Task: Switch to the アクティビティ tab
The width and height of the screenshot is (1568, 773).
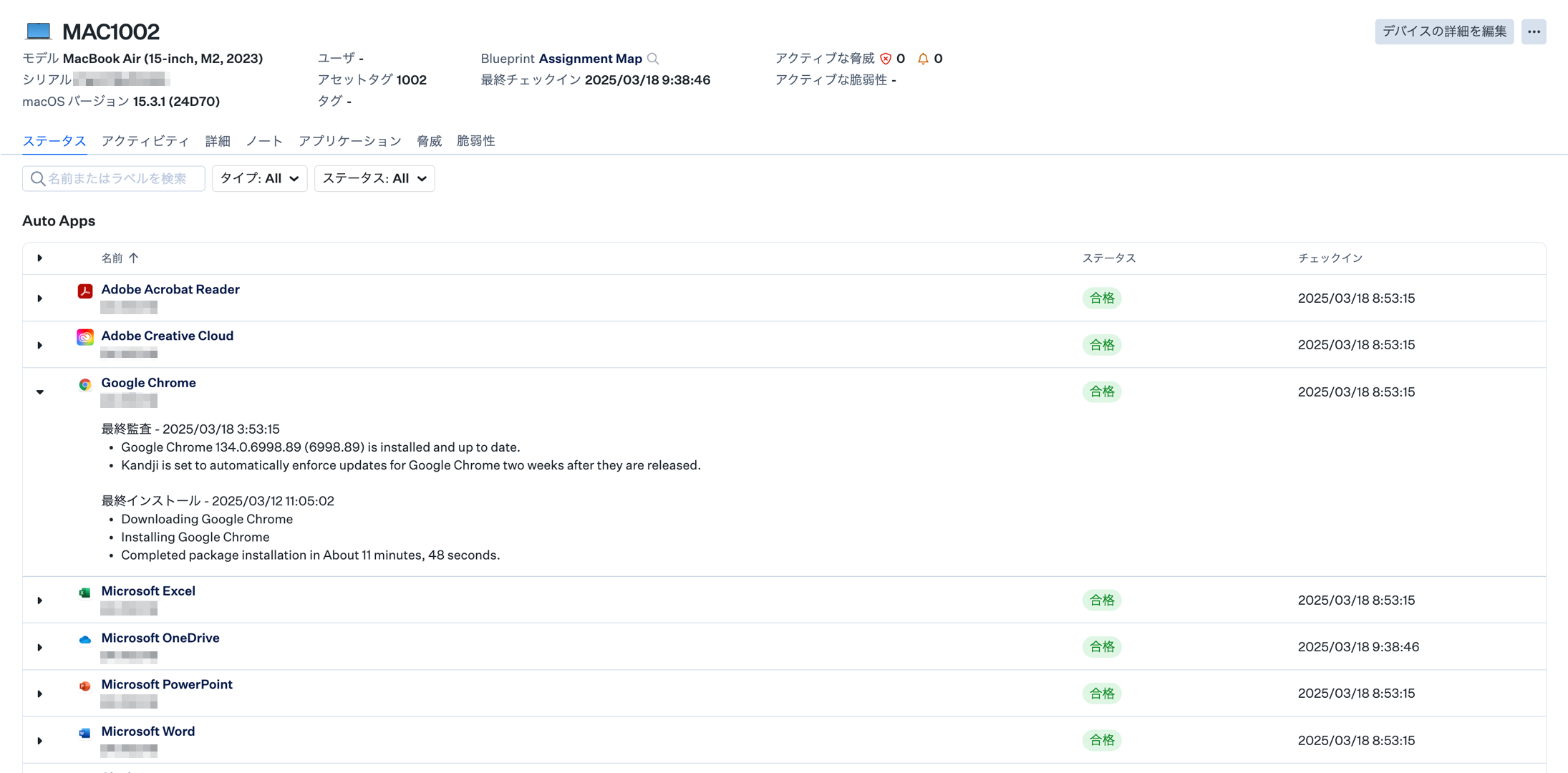Action: click(x=145, y=141)
